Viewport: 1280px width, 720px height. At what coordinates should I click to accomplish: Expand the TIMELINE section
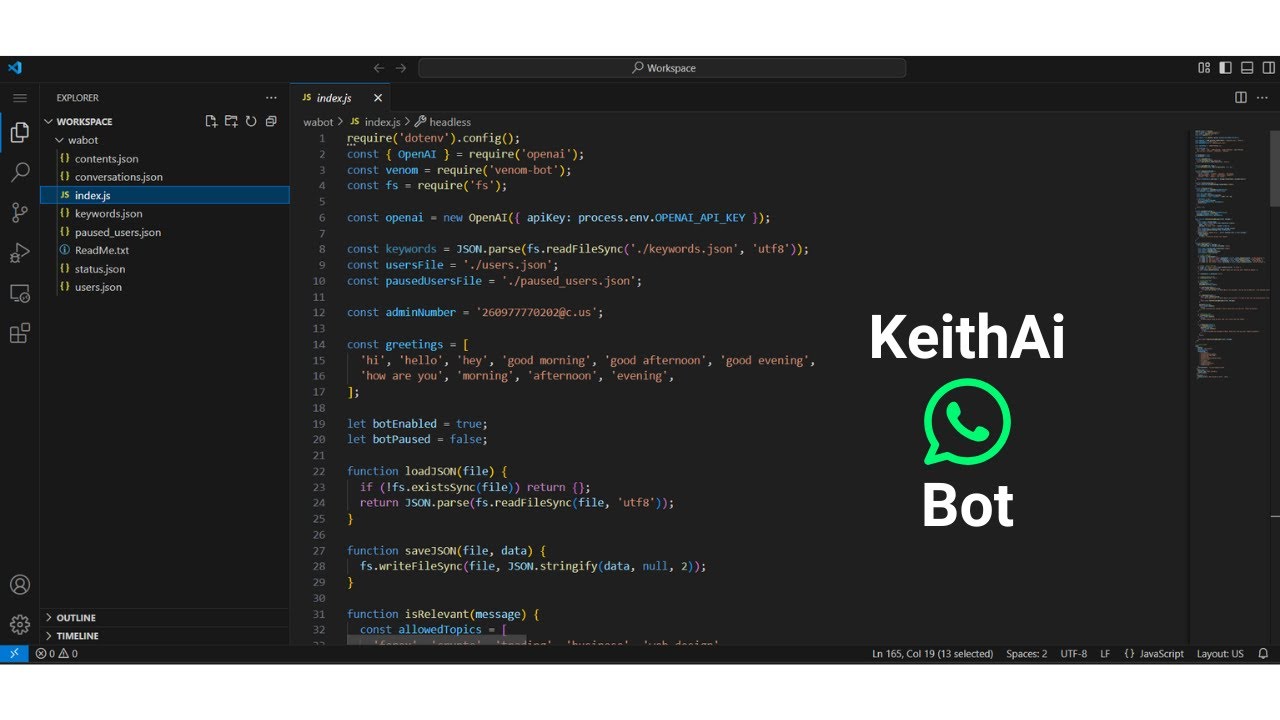(165, 636)
